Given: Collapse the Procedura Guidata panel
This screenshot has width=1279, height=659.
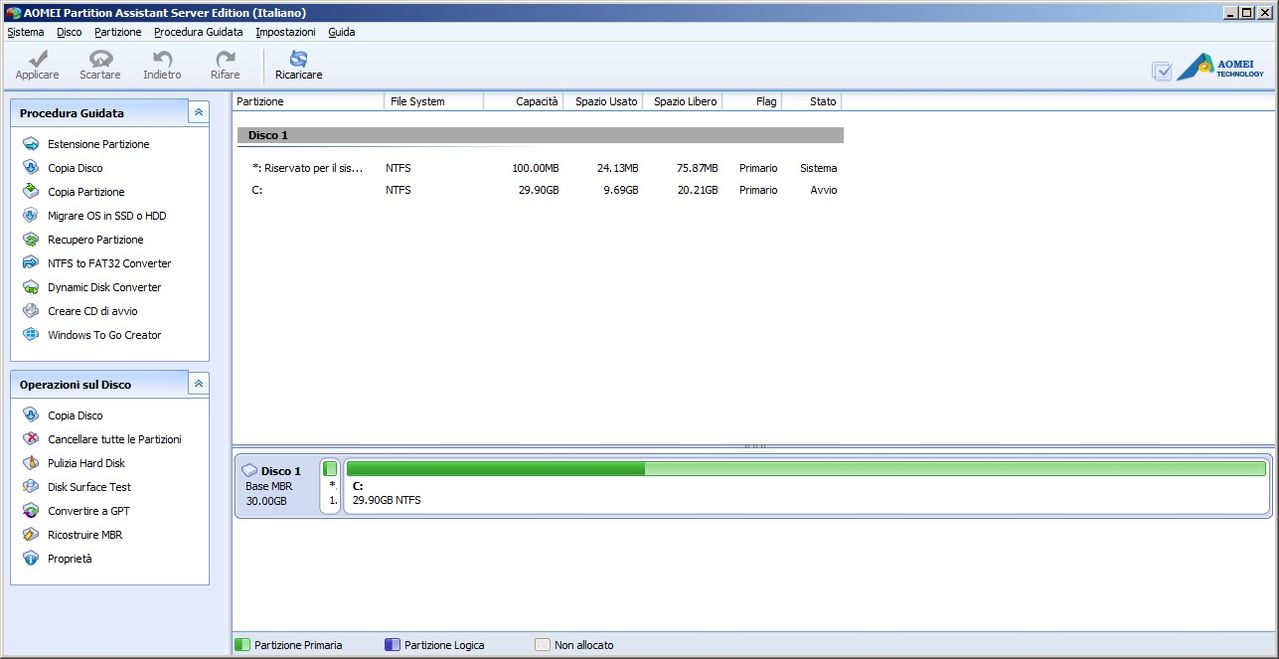Looking at the screenshot, I should click(x=198, y=113).
